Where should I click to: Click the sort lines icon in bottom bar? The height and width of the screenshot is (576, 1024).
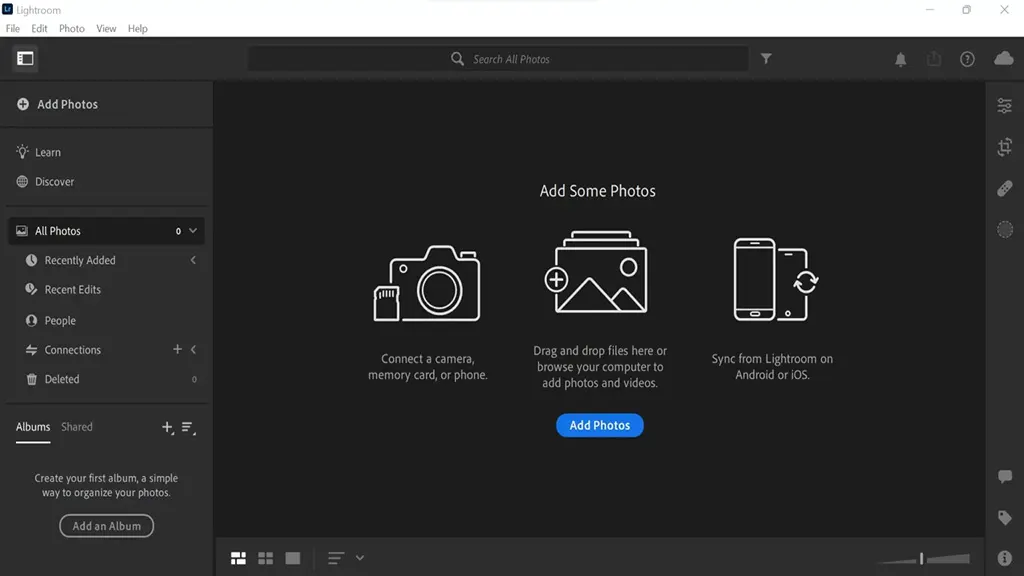(x=336, y=558)
